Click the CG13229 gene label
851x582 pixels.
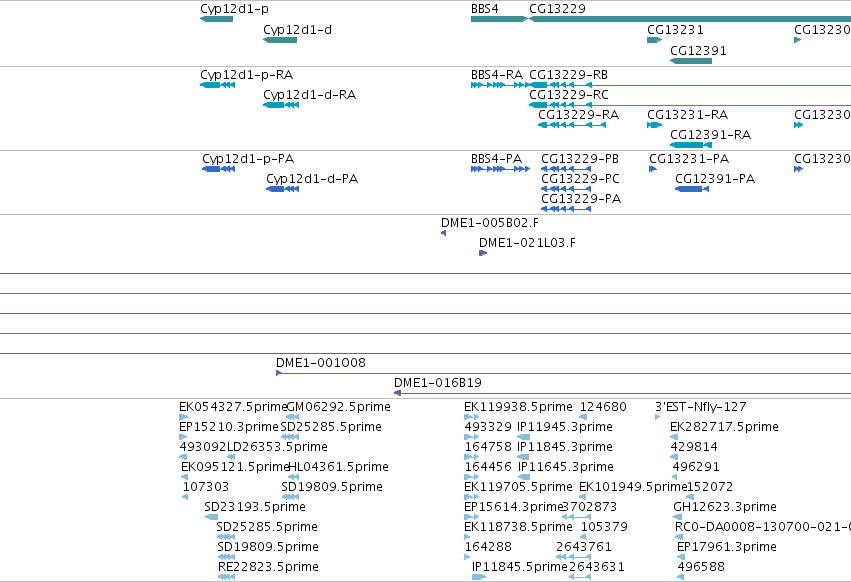pyautogui.click(x=557, y=9)
